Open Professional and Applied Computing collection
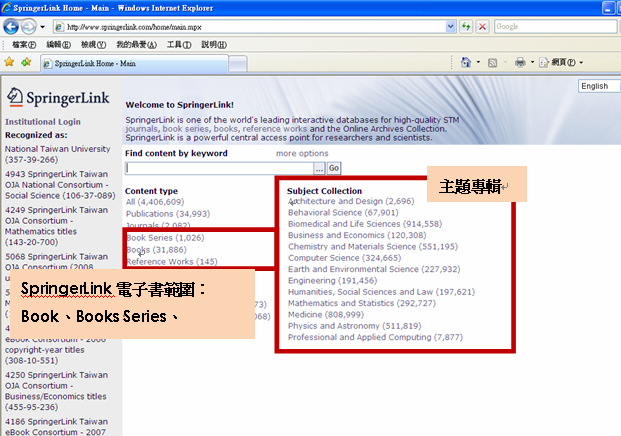 [375, 337]
